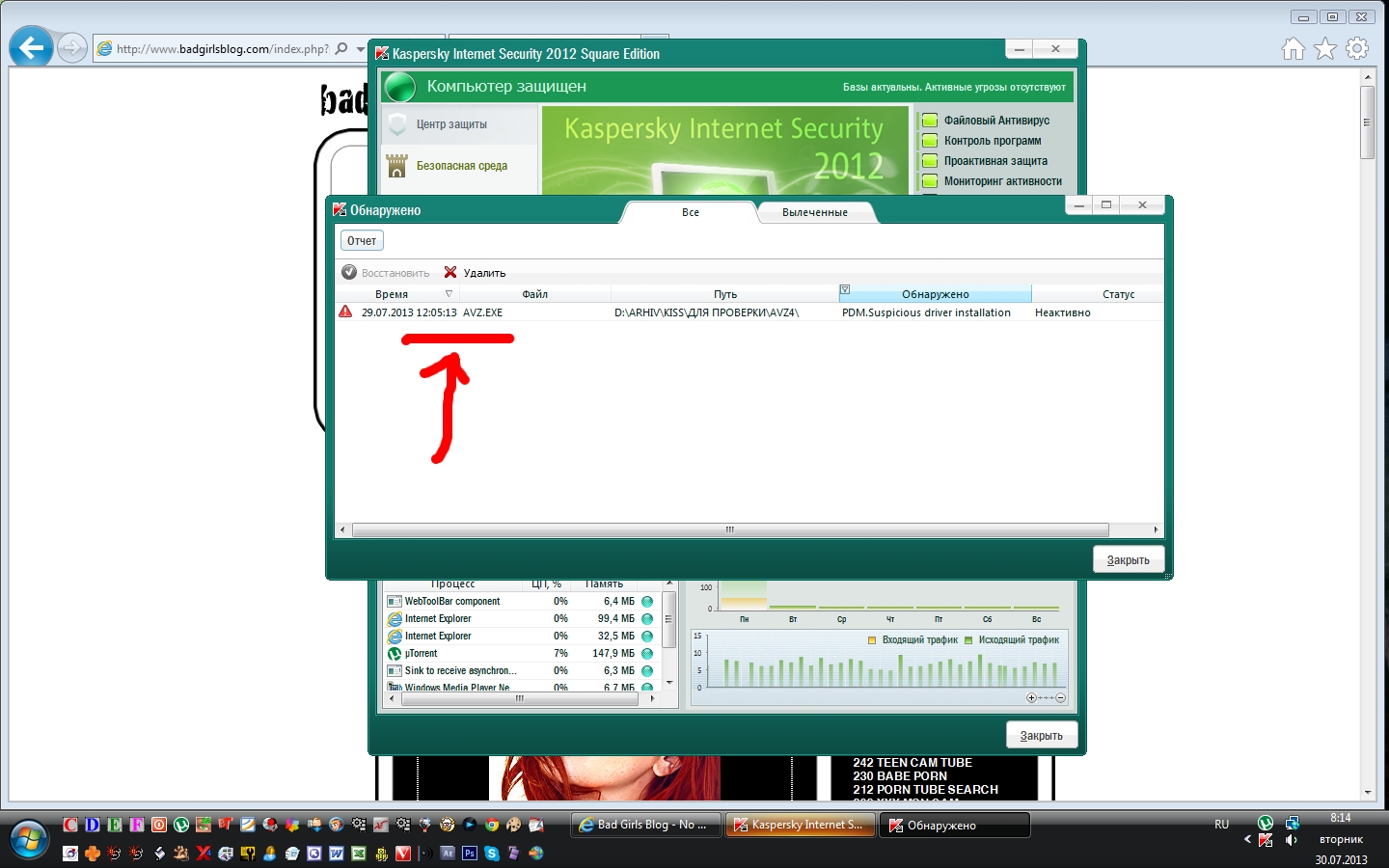
Task: Toggle the Application Control green indicator
Action: tap(930, 141)
